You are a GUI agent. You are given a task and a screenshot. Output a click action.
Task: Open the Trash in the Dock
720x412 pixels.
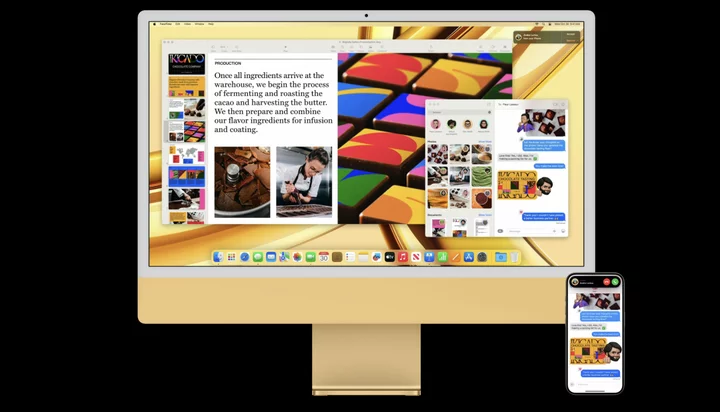tap(514, 257)
